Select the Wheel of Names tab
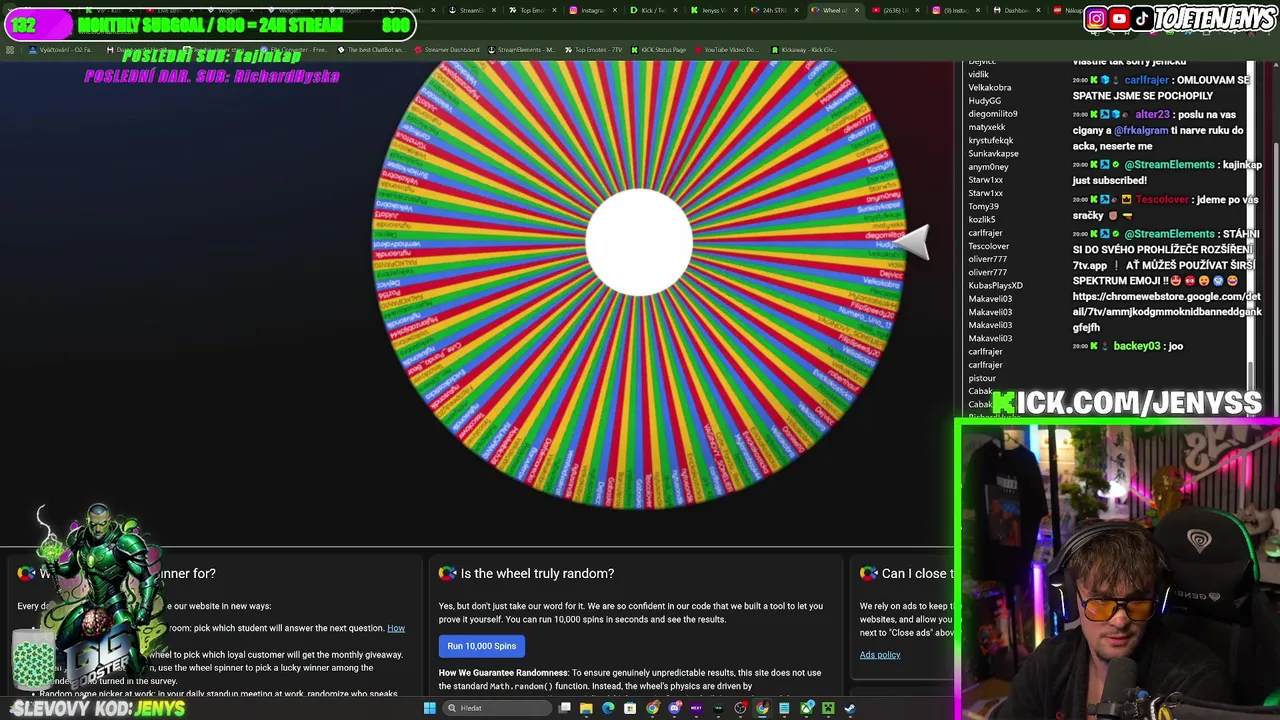The height and width of the screenshot is (720, 1280). tap(835, 10)
